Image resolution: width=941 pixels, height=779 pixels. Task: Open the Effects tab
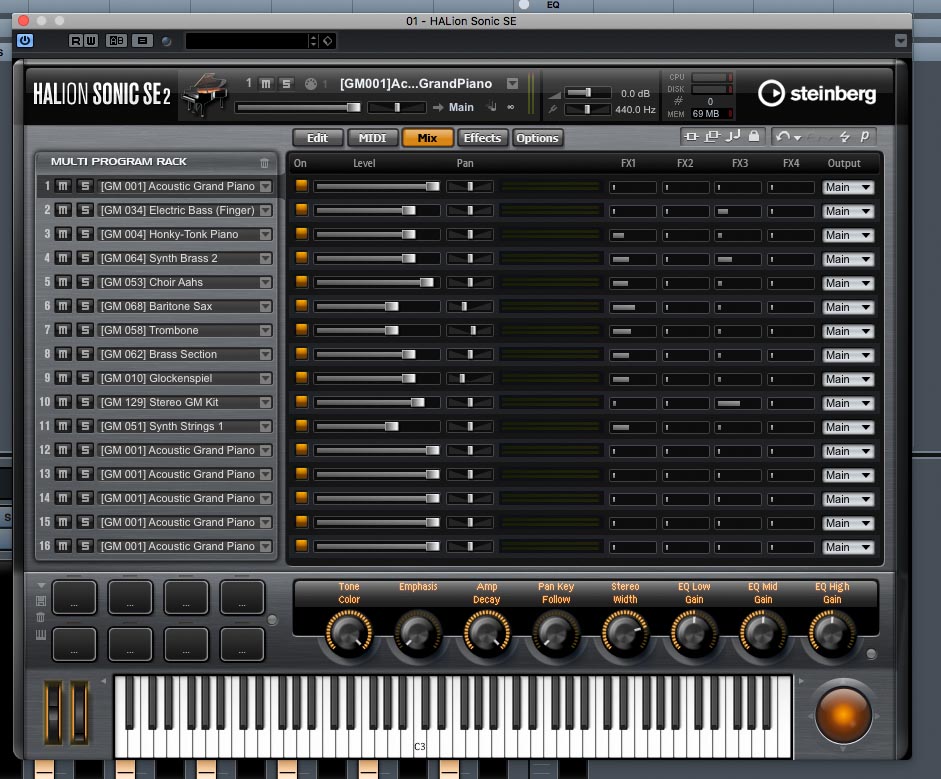(x=482, y=138)
